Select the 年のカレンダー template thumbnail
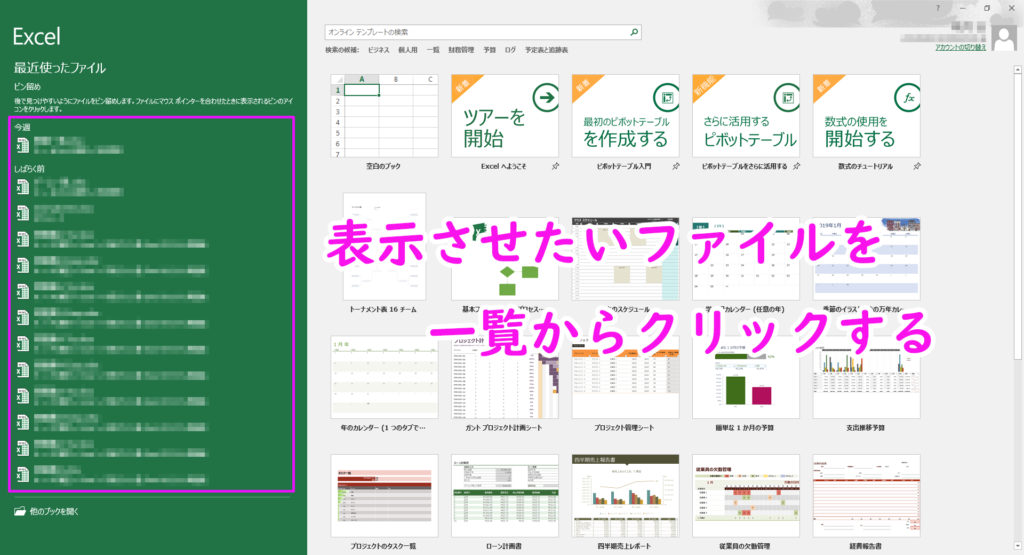Viewport: 1024px width, 555px height. [x=384, y=377]
